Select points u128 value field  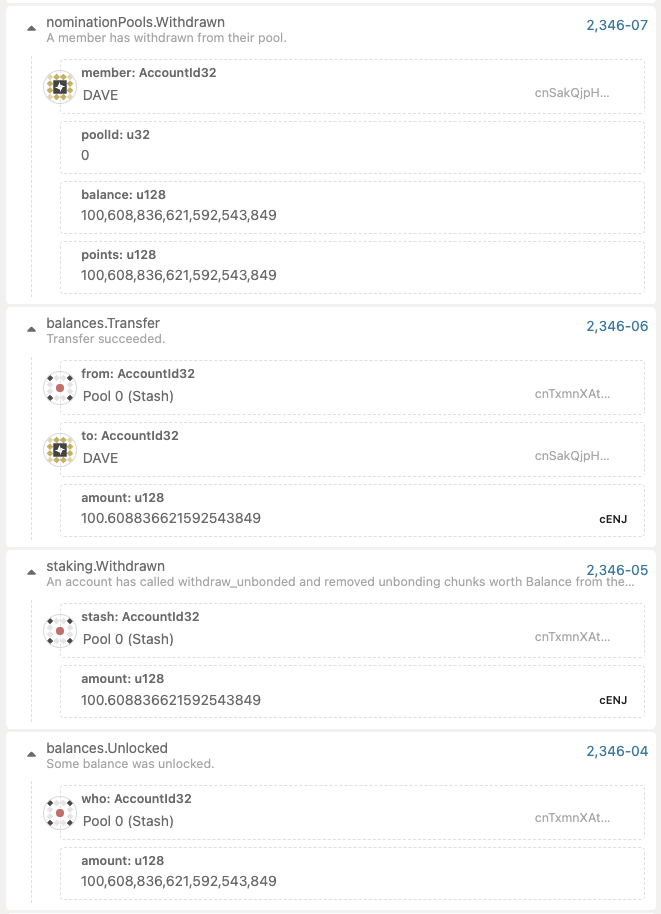click(352, 268)
